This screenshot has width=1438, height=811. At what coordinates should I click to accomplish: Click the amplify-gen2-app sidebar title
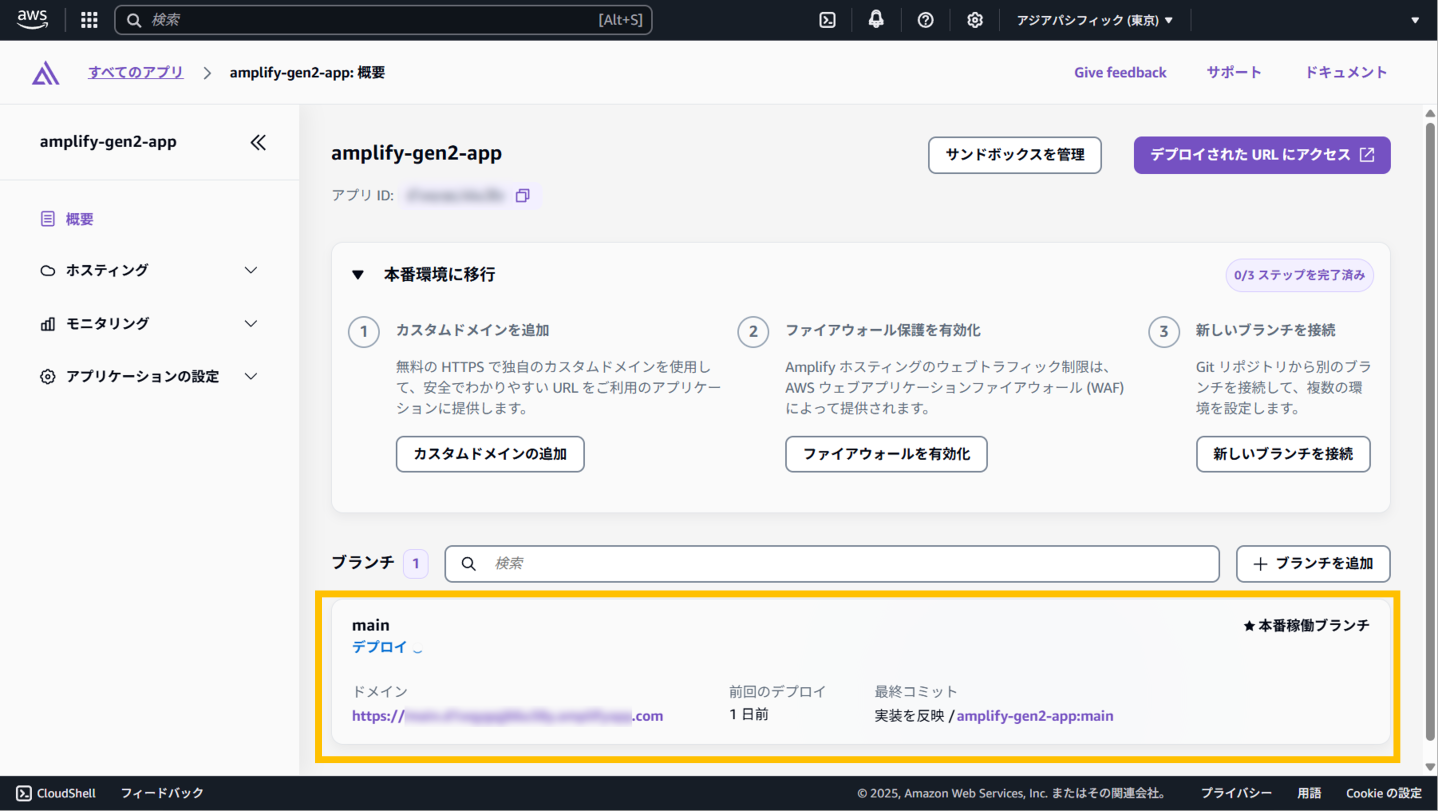tap(108, 142)
